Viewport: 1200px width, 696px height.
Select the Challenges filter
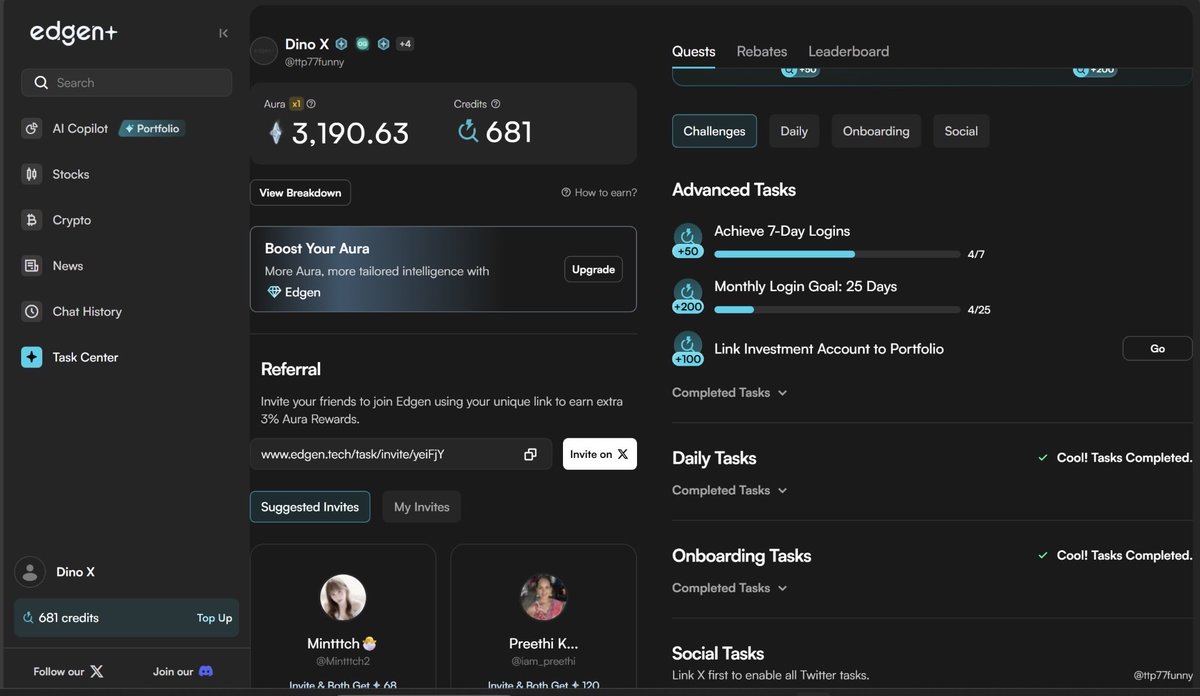pos(714,131)
